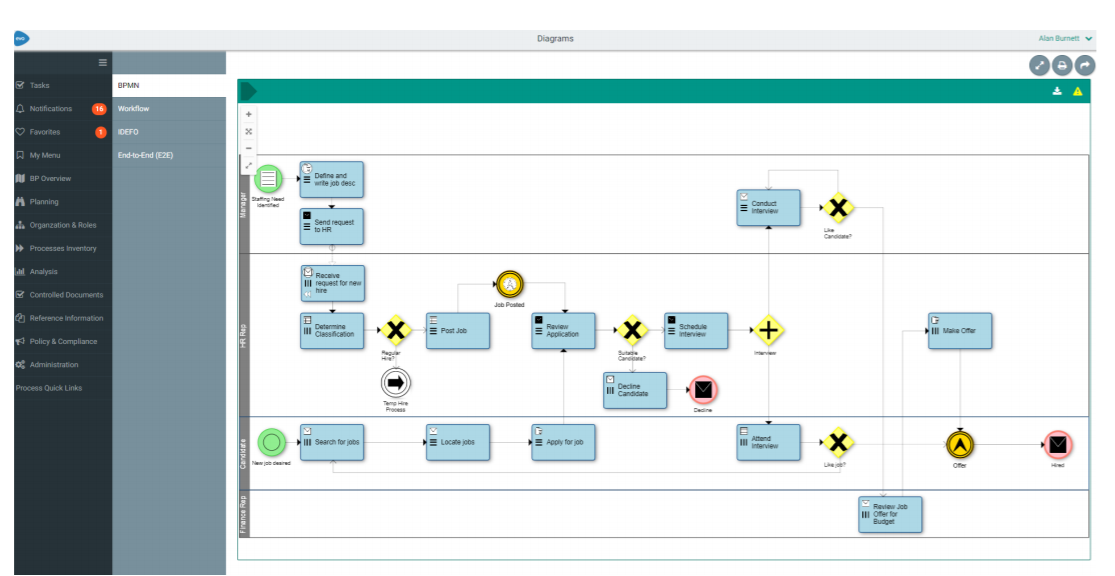This screenshot has height=576, width=1115.
Task: Select the Job Posted intermediate event
Action: click(x=509, y=284)
